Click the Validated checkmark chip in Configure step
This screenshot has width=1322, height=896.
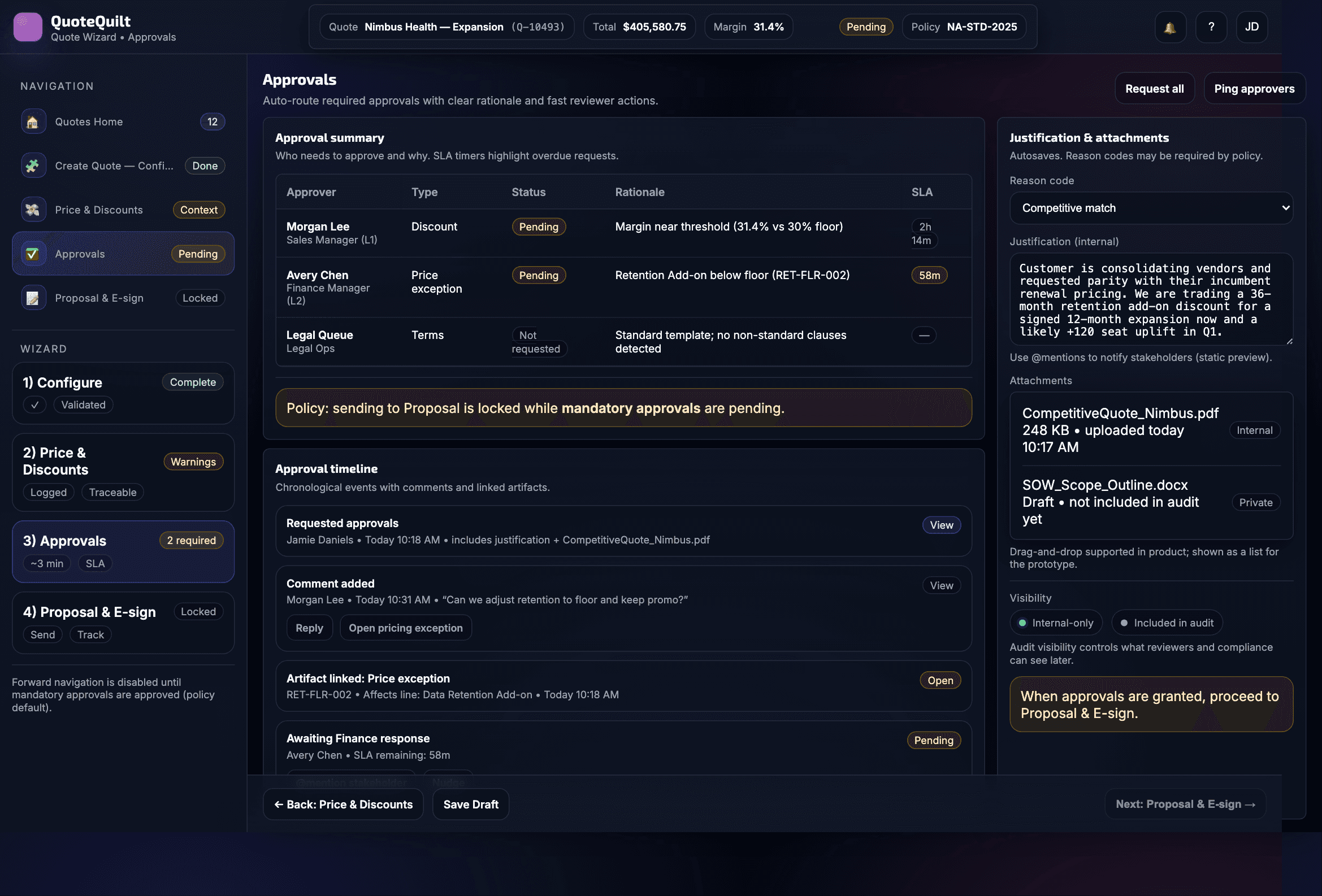pos(34,405)
